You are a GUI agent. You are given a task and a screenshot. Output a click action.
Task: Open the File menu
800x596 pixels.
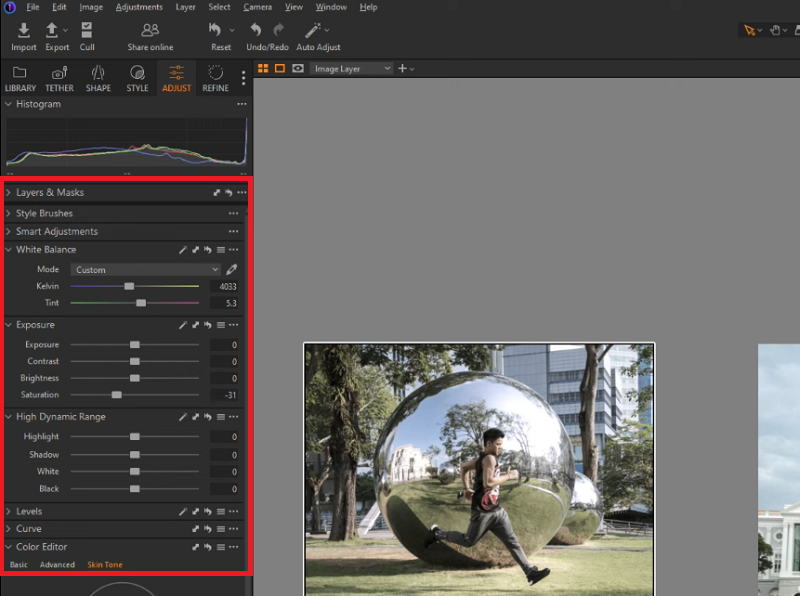click(33, 7)
